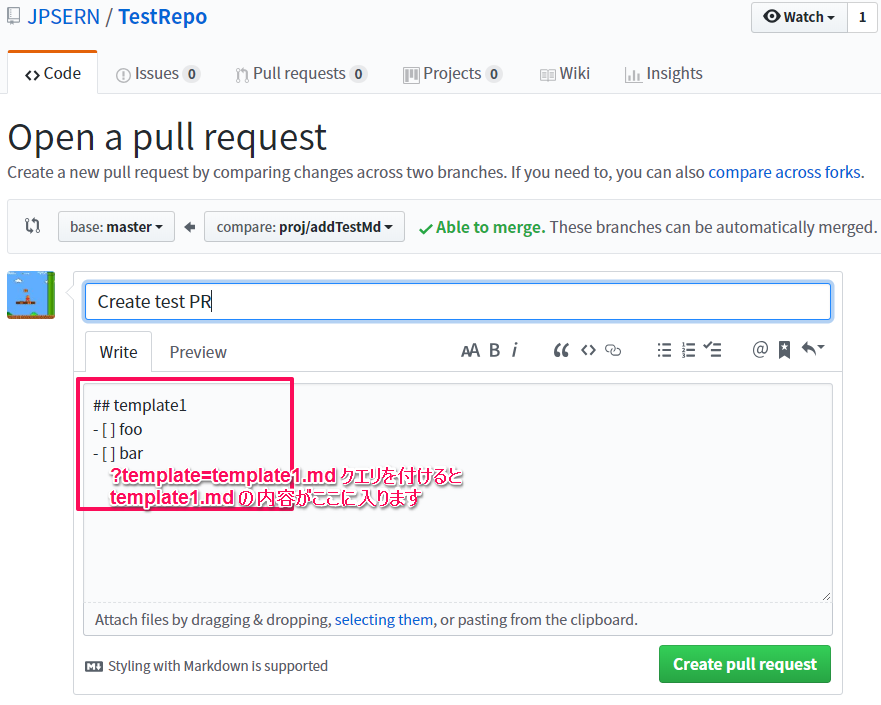Click Styling with Markdown is supported

(x=217, y=666)
